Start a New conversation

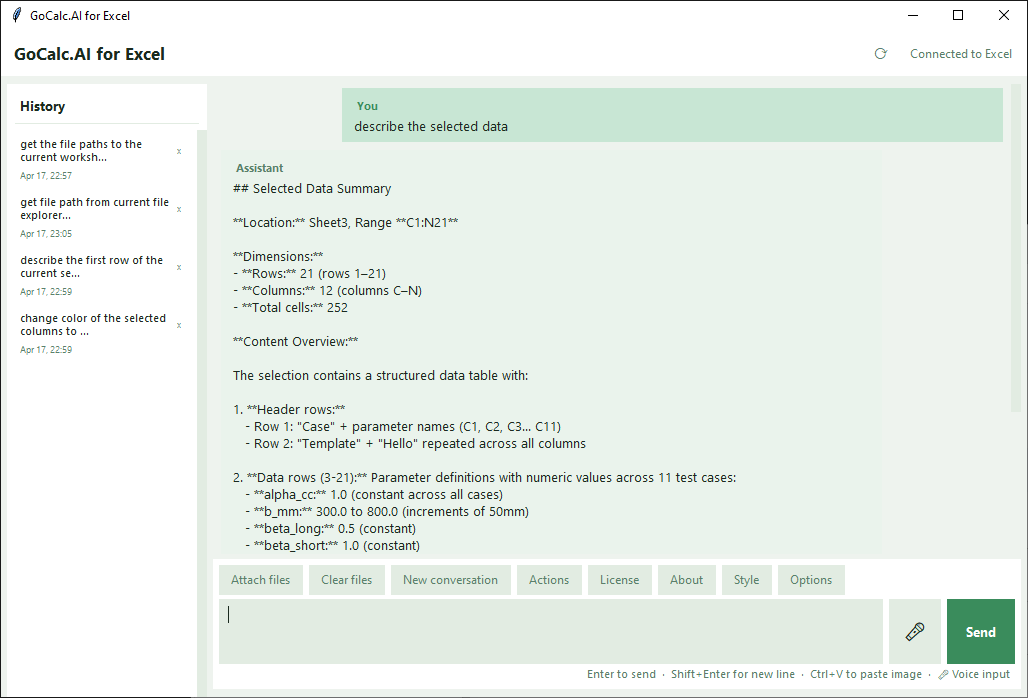tap(450, 580)
